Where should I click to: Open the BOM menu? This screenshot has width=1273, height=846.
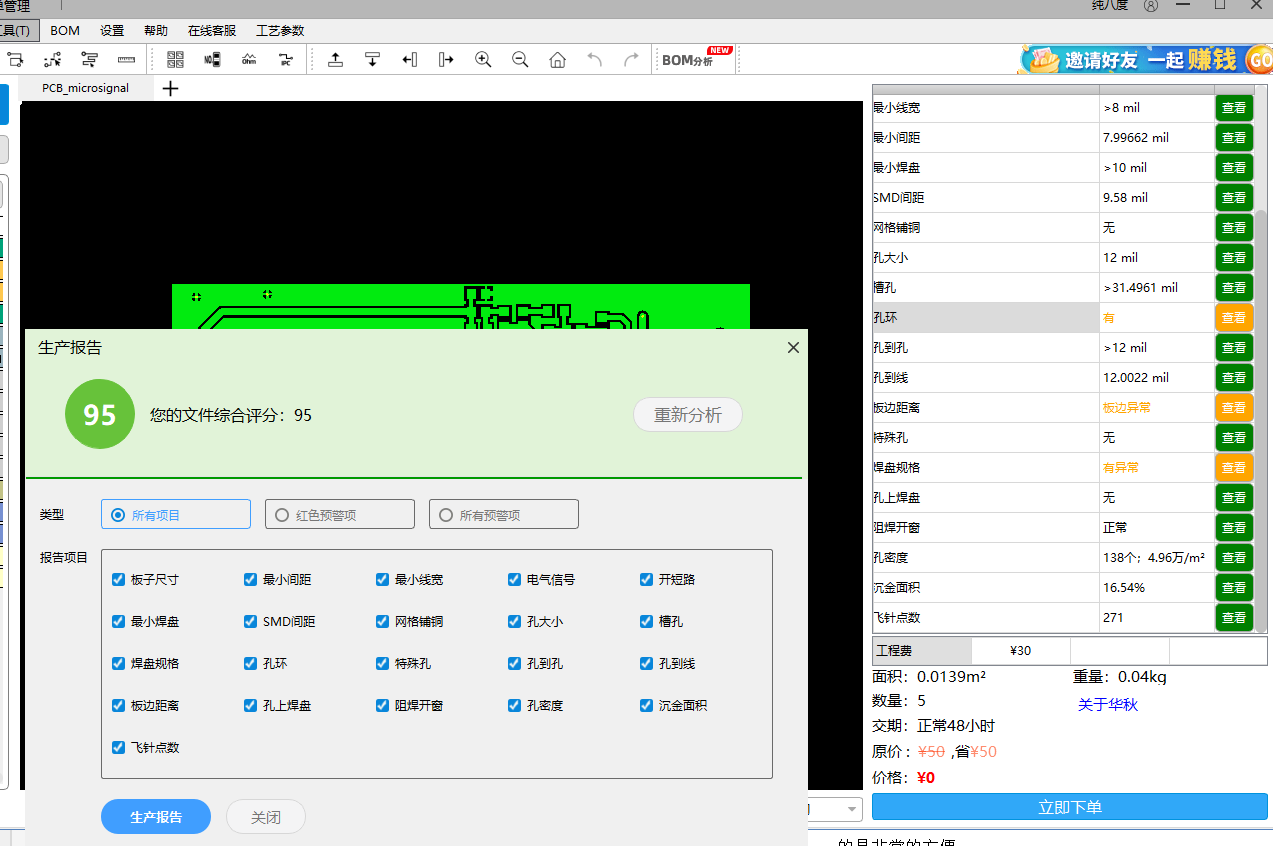tap(65, 31)
